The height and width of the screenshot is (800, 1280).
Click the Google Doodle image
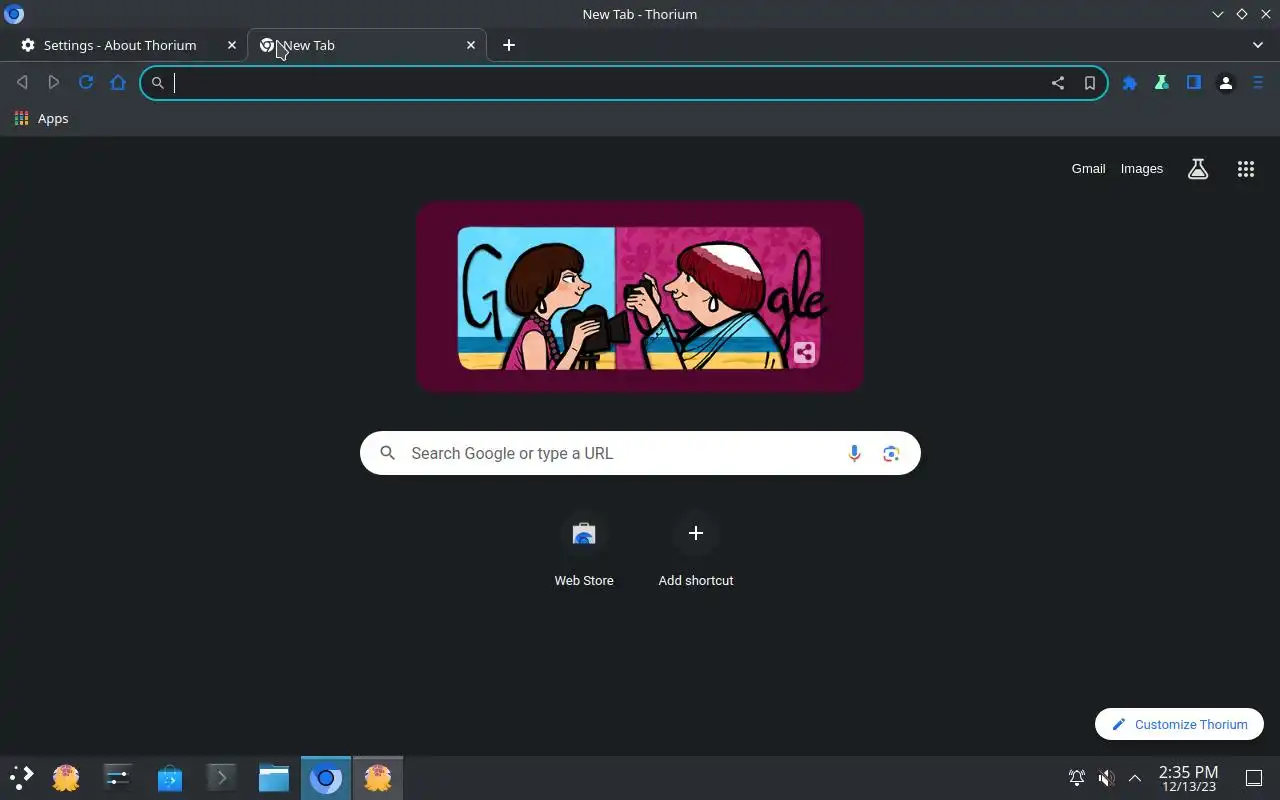[639, 297]
